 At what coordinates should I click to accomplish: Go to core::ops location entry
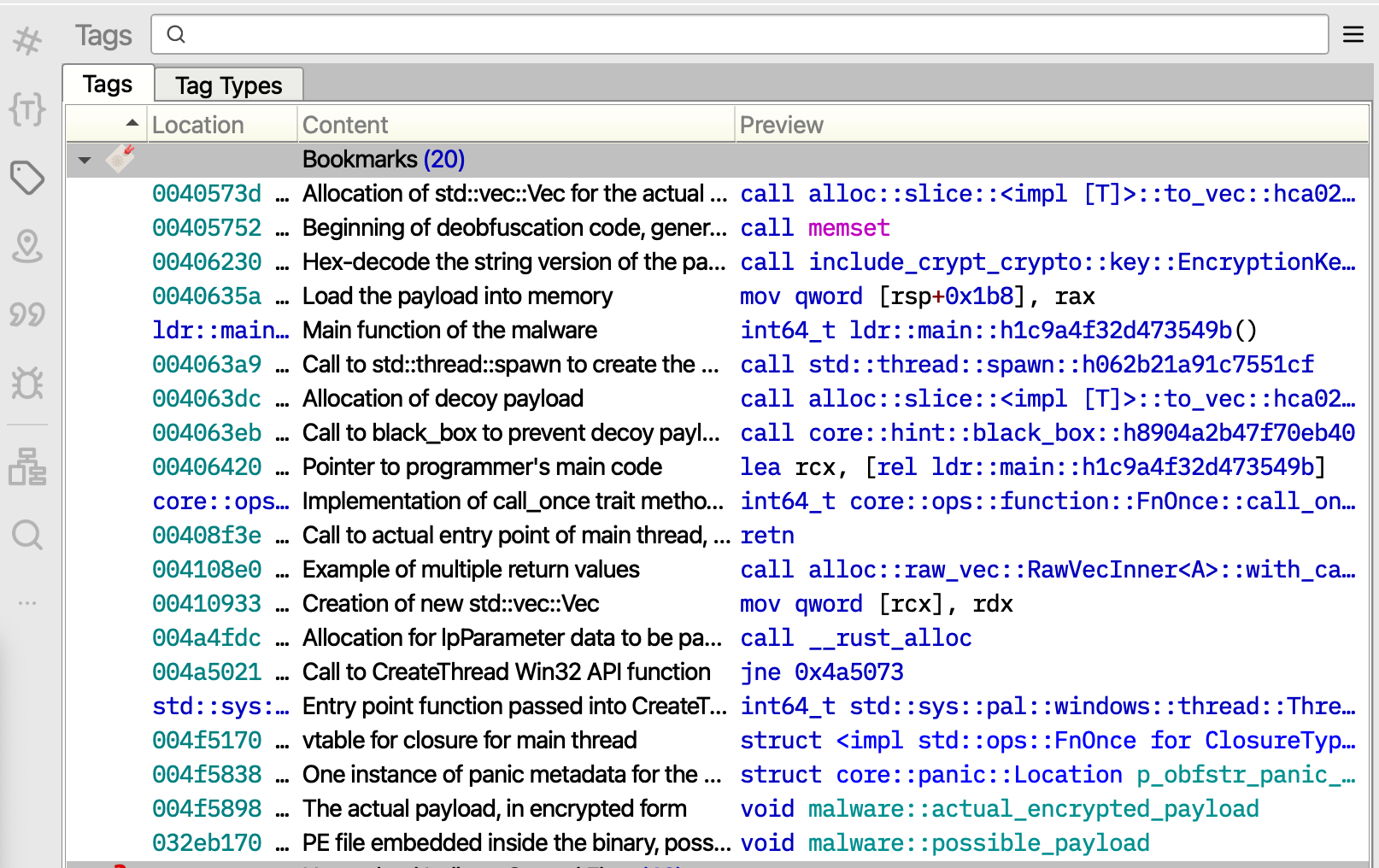(220, 501)
